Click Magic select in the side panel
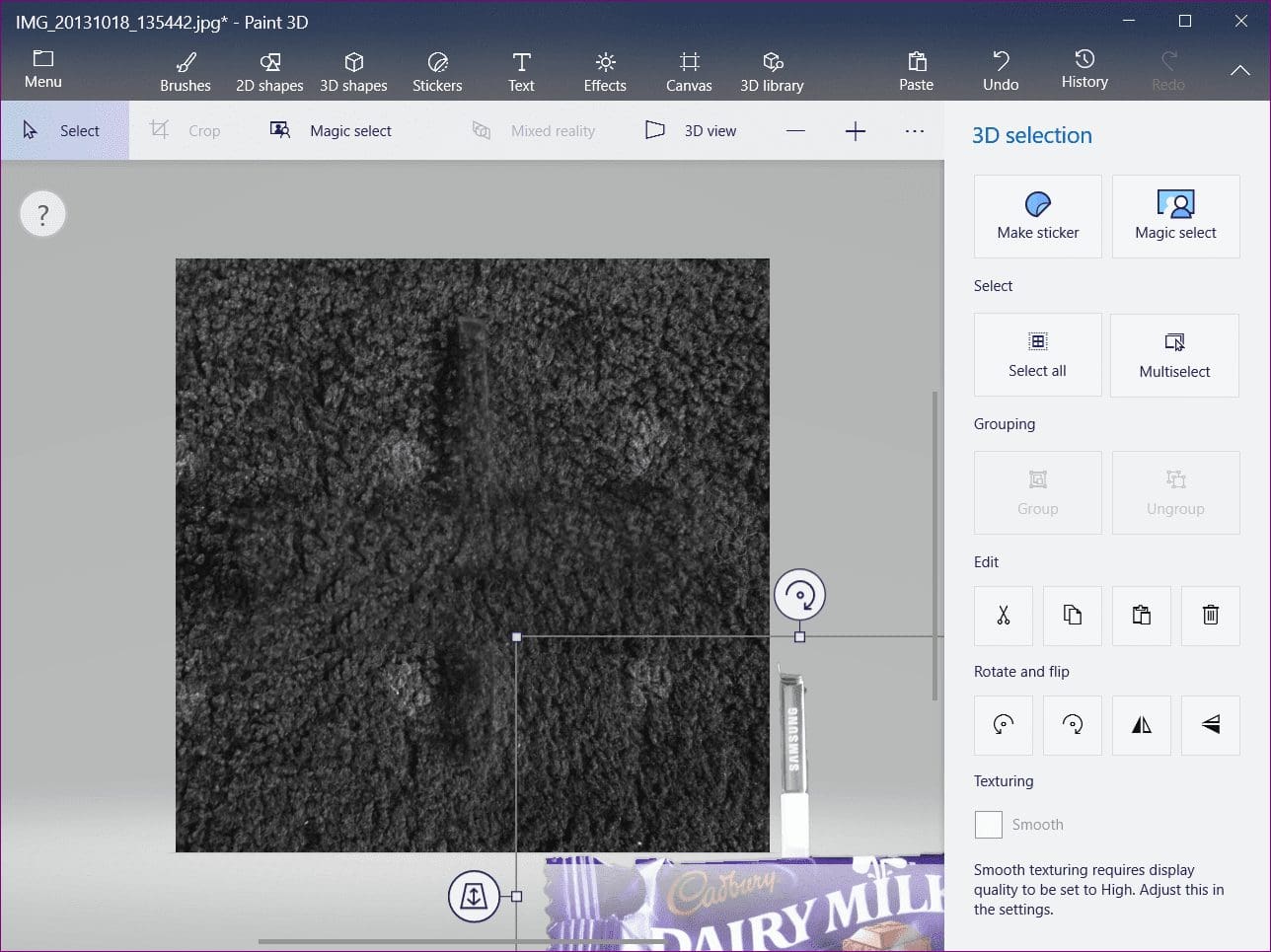 (x=1176, y=217)
